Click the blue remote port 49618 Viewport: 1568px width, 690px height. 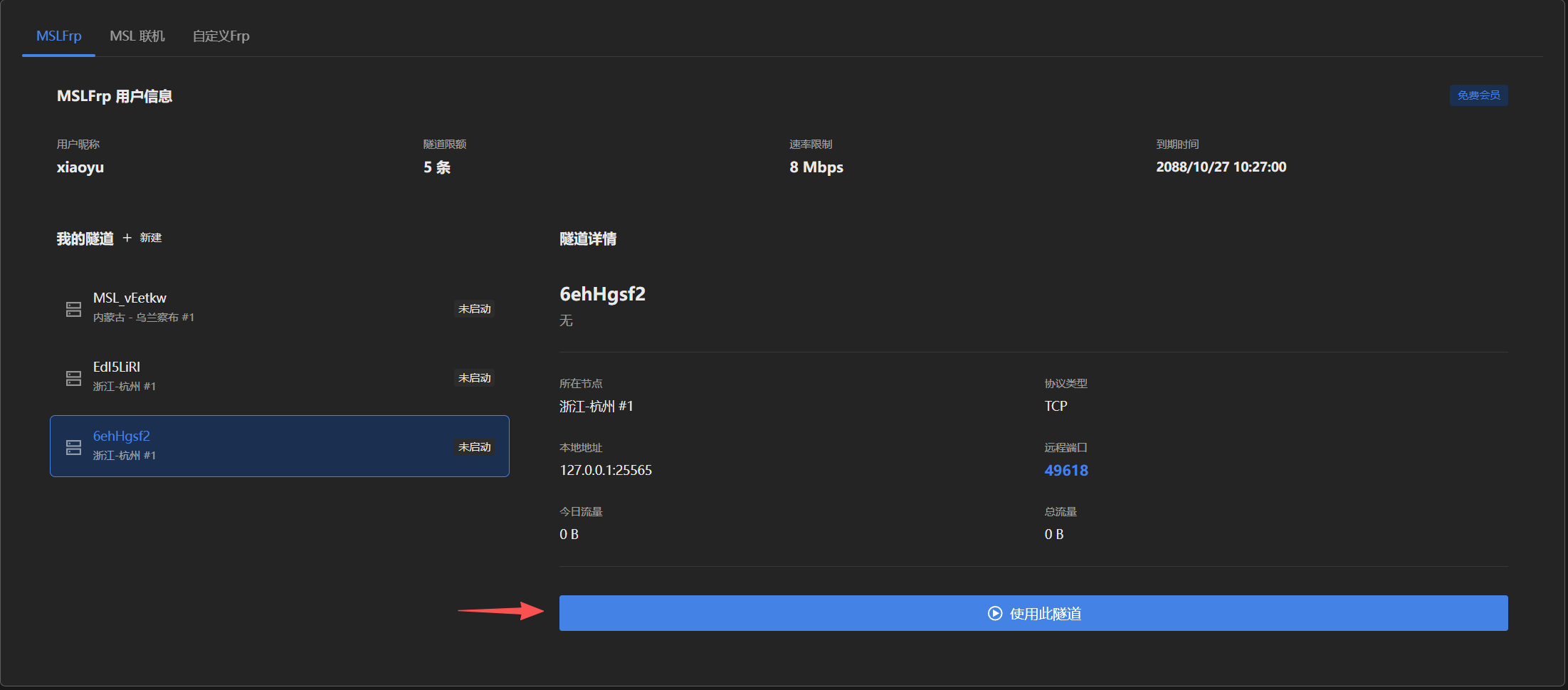pos(1065,470)
